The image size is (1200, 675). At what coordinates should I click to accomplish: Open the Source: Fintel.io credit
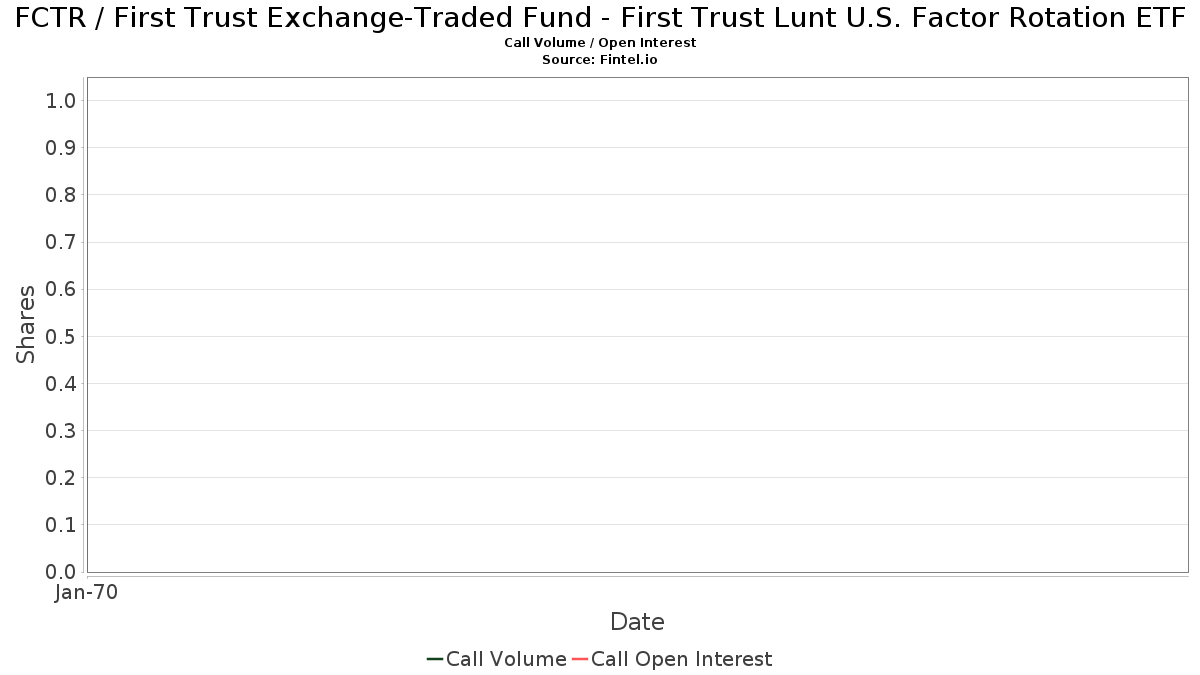(x=600, y=60)
